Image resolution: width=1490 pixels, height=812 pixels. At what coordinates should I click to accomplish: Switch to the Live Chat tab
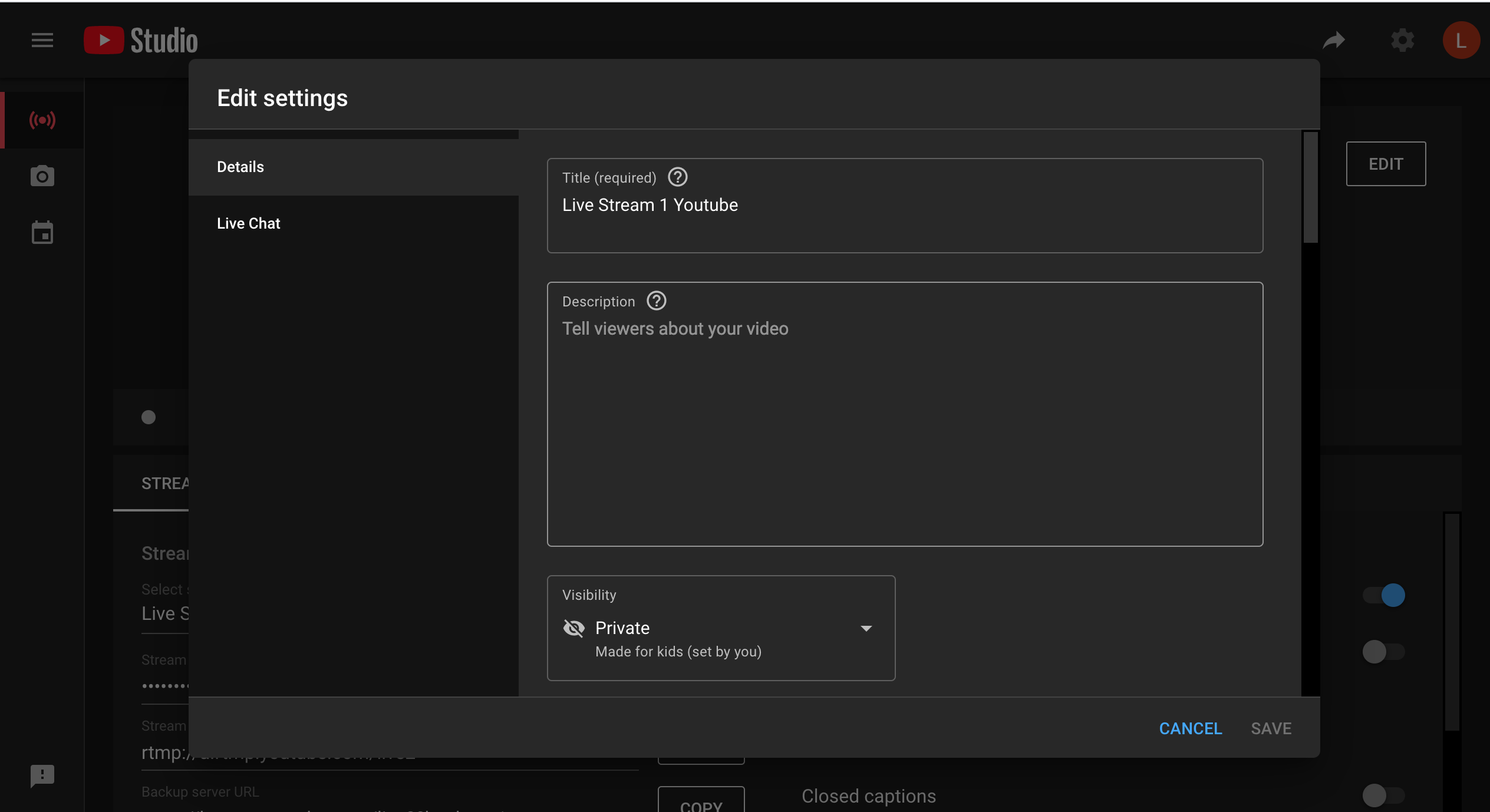(x=248, y=223)
